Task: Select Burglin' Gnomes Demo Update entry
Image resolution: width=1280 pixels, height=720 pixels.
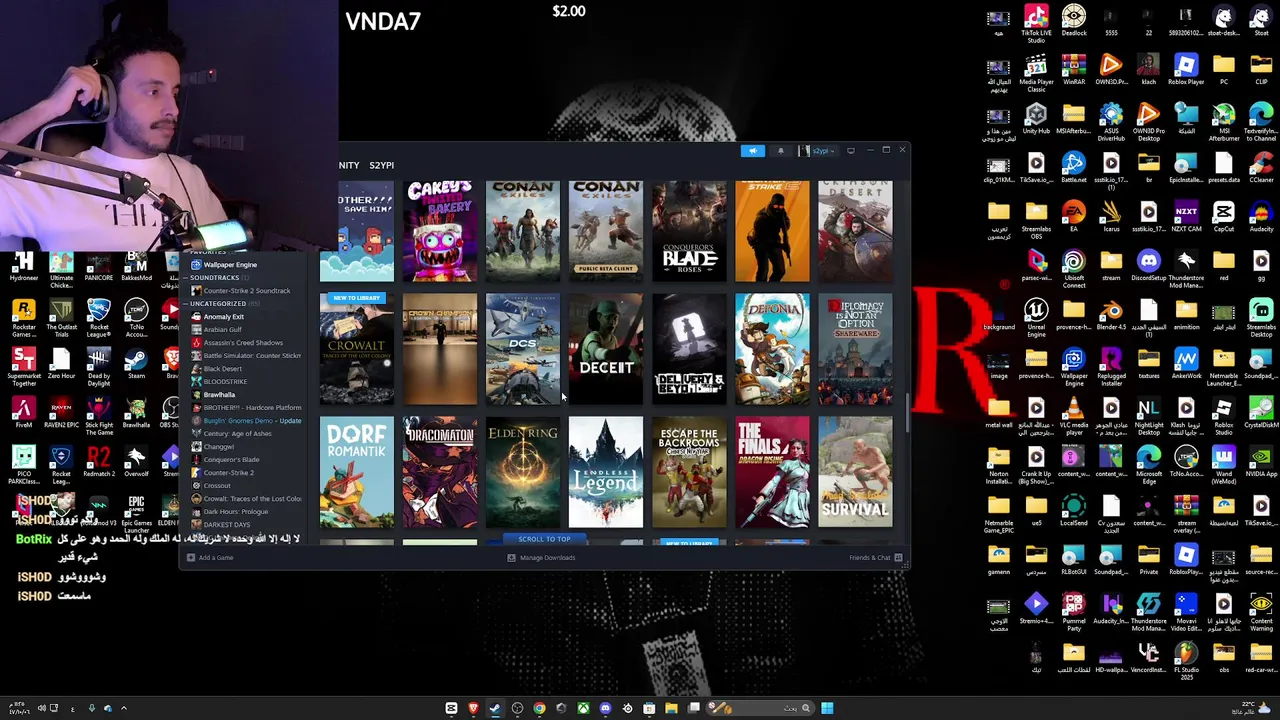Action: [246, 421]
